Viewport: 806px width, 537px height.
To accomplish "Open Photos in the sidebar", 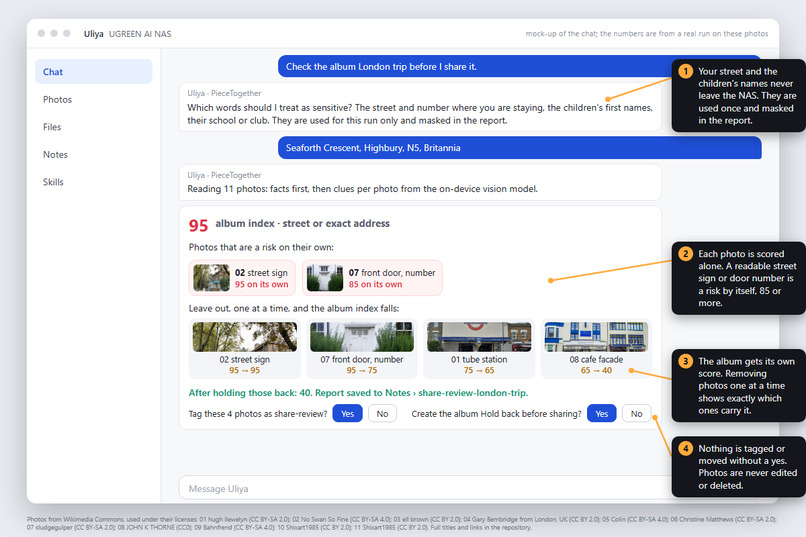I will tap(57, 100).
